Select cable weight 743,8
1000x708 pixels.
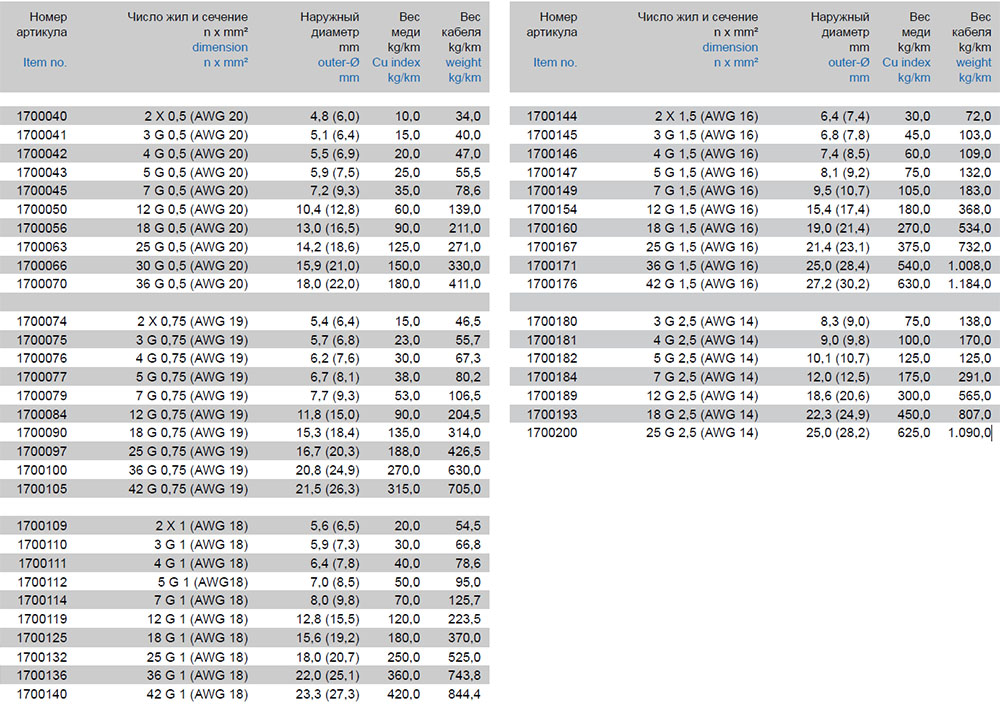[x=464, y=675]
